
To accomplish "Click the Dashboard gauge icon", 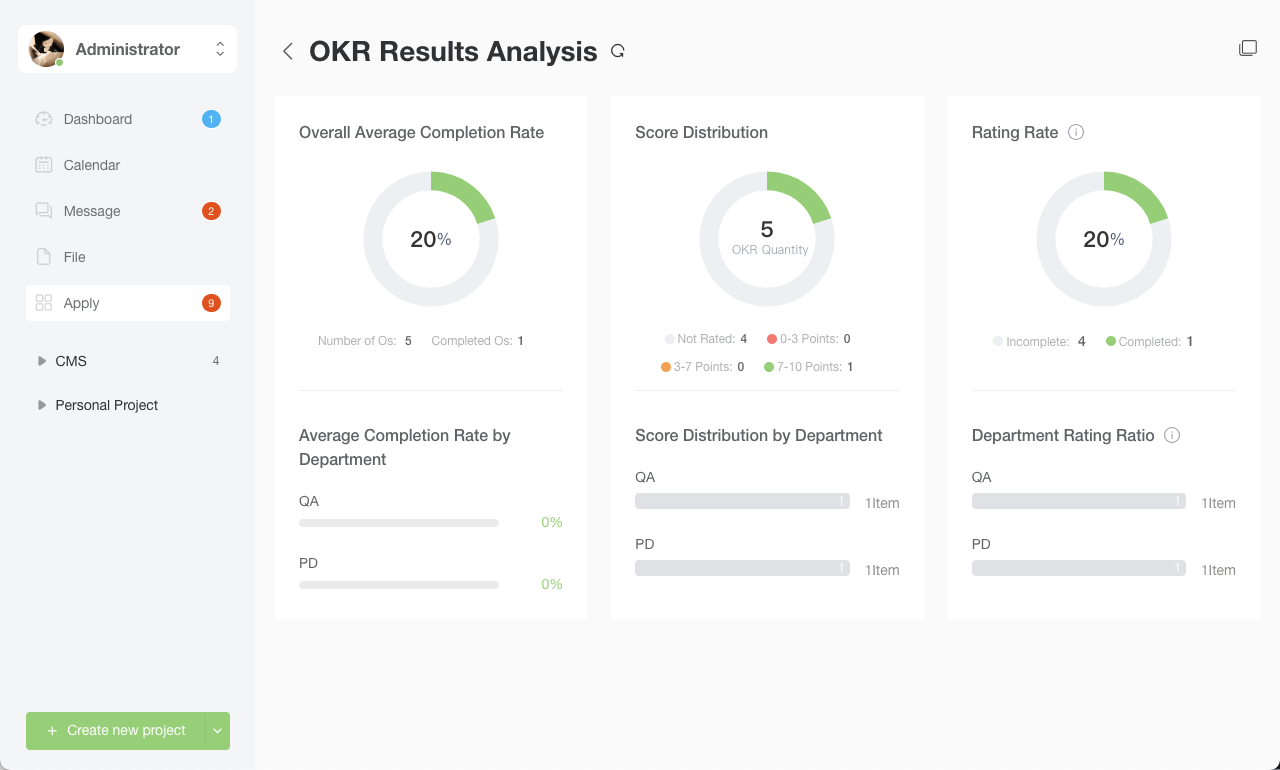I will [x=43, y=119].
